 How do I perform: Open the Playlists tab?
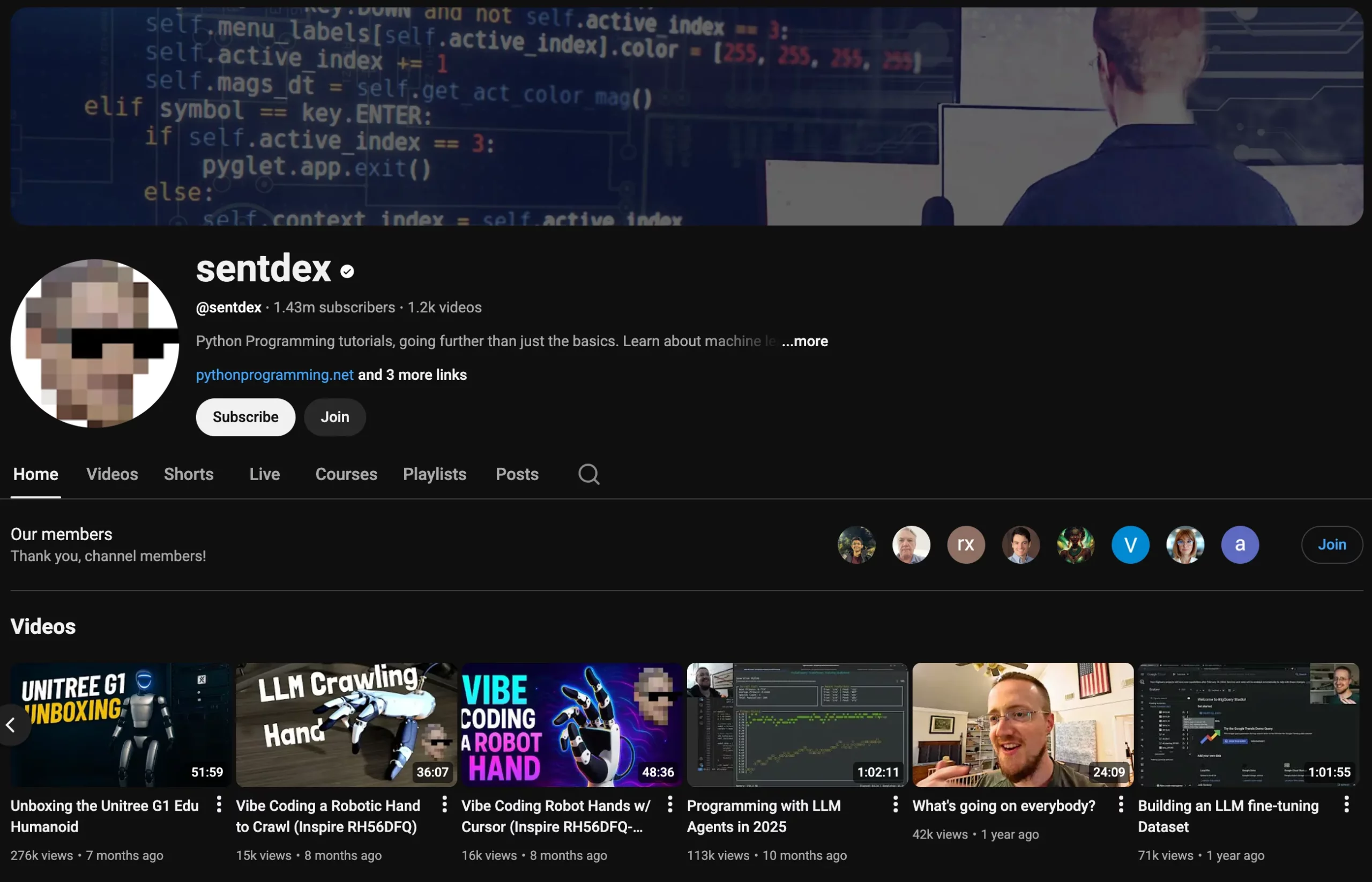point(434,474)
